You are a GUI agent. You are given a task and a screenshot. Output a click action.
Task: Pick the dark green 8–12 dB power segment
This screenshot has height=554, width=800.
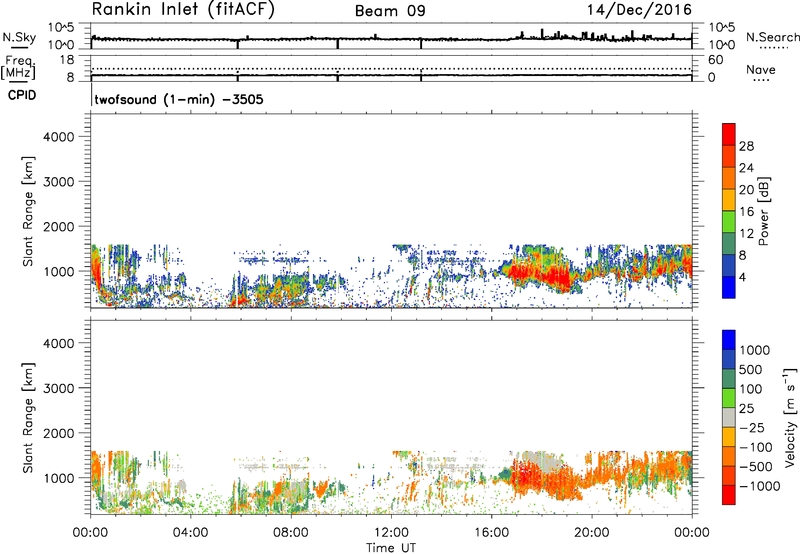pos(729,244)
